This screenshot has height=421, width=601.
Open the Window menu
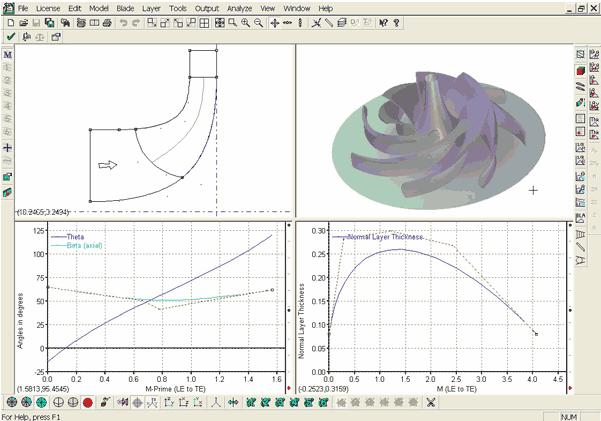297,8
